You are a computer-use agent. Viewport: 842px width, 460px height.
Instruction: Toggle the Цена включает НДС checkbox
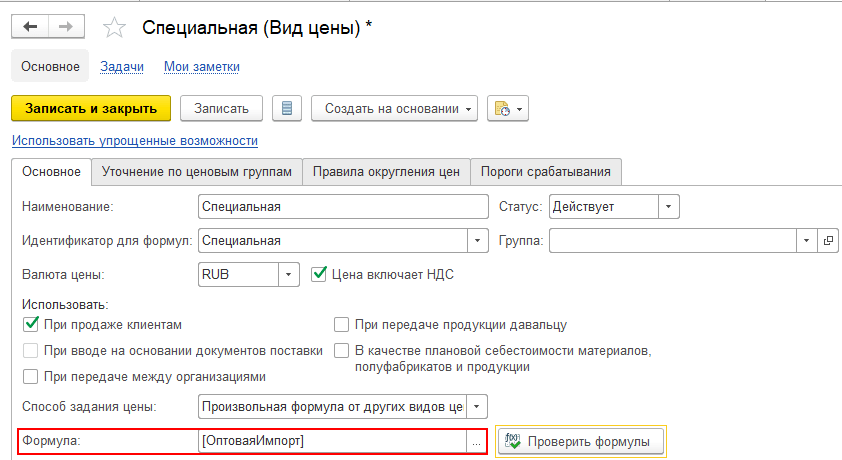(x=320, y=273)
